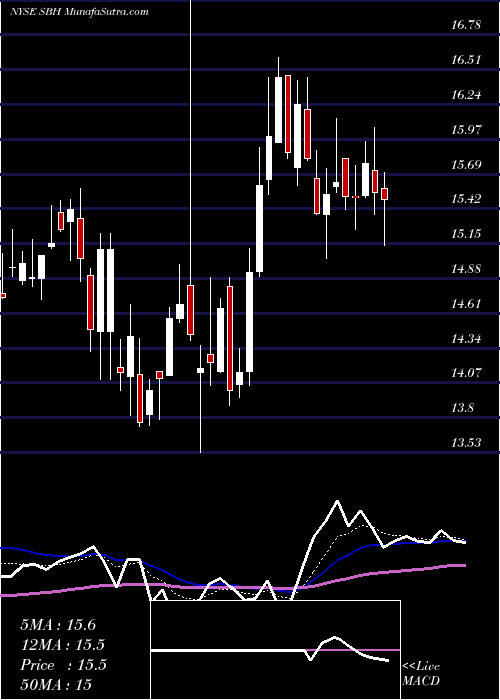Click the 50MA : 15 readout
This screenshot has width=500, height=700.
click(56, 685)
